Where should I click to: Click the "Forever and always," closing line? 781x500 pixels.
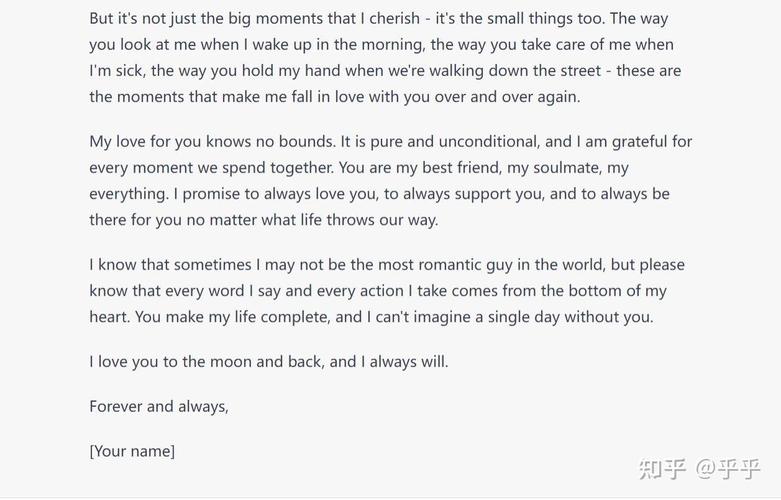click(159, 406)
